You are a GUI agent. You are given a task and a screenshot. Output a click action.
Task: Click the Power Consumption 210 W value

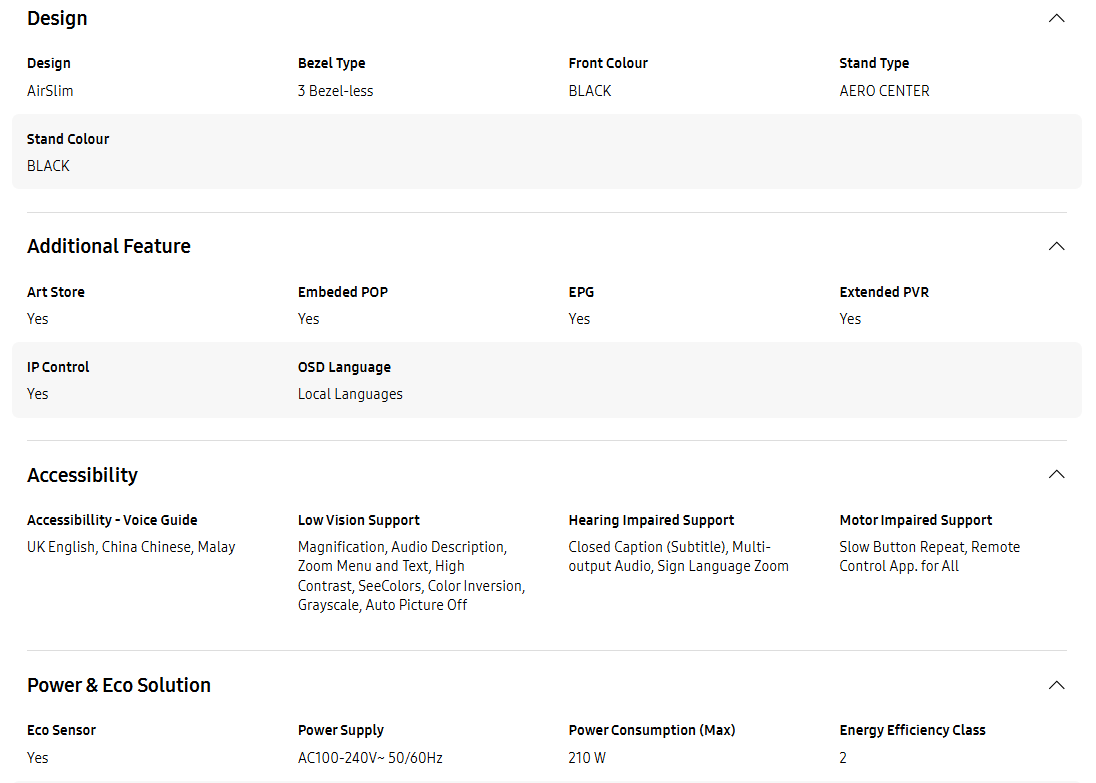[x=587, y=758]
